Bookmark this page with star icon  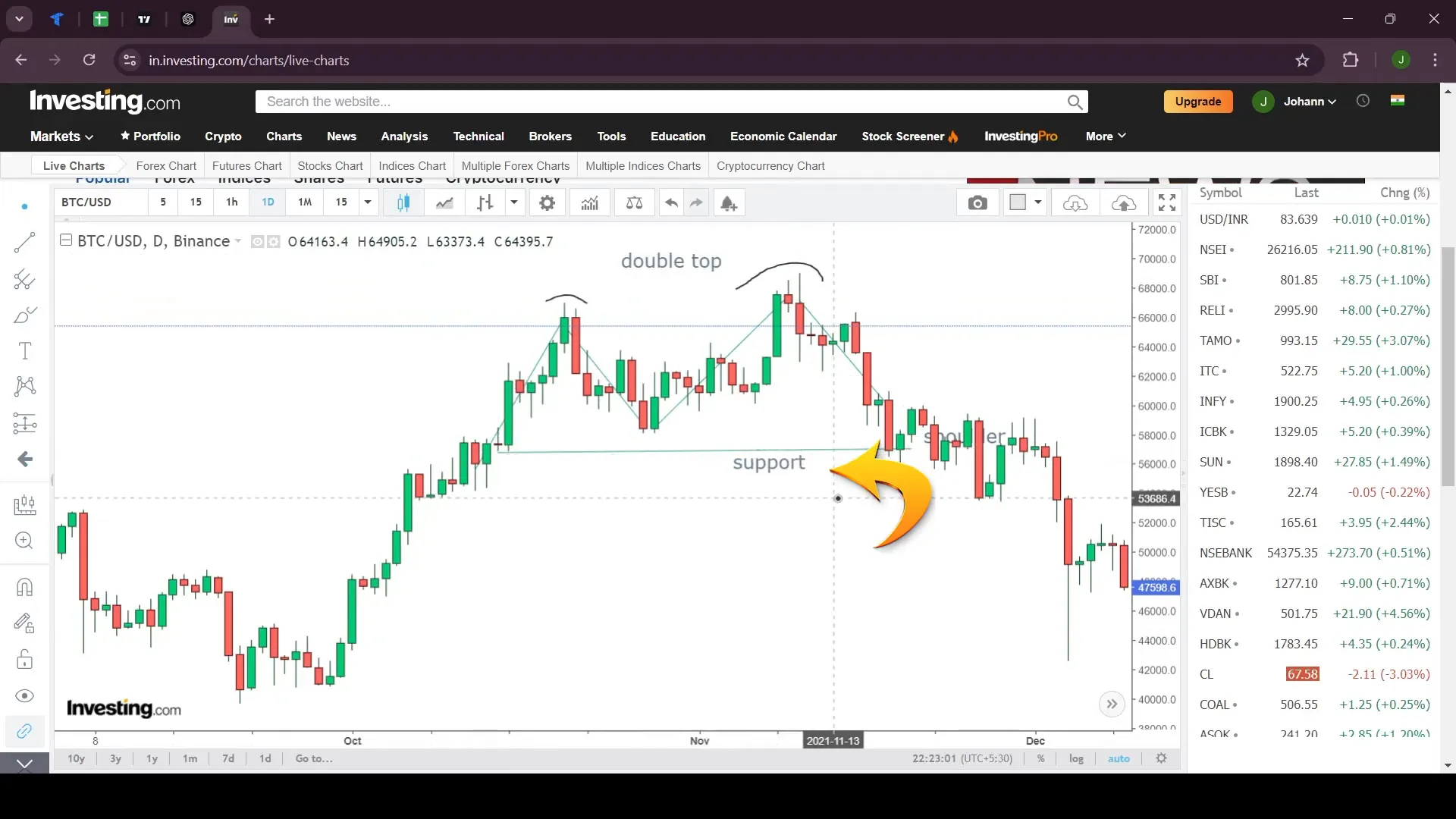tap(1302, 61)
